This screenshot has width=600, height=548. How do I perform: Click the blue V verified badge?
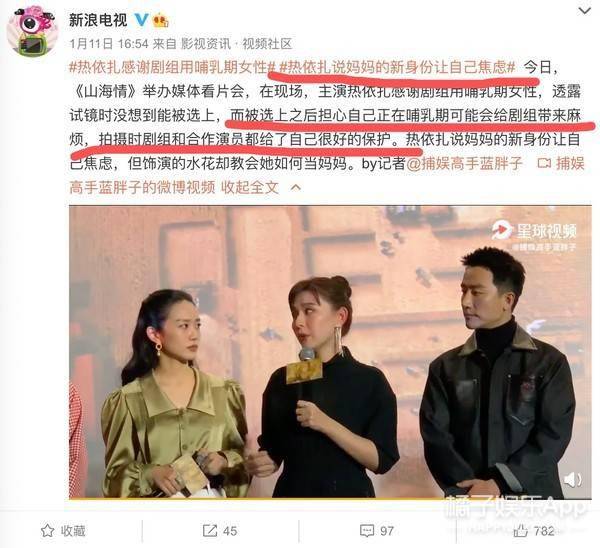[141, 19]
